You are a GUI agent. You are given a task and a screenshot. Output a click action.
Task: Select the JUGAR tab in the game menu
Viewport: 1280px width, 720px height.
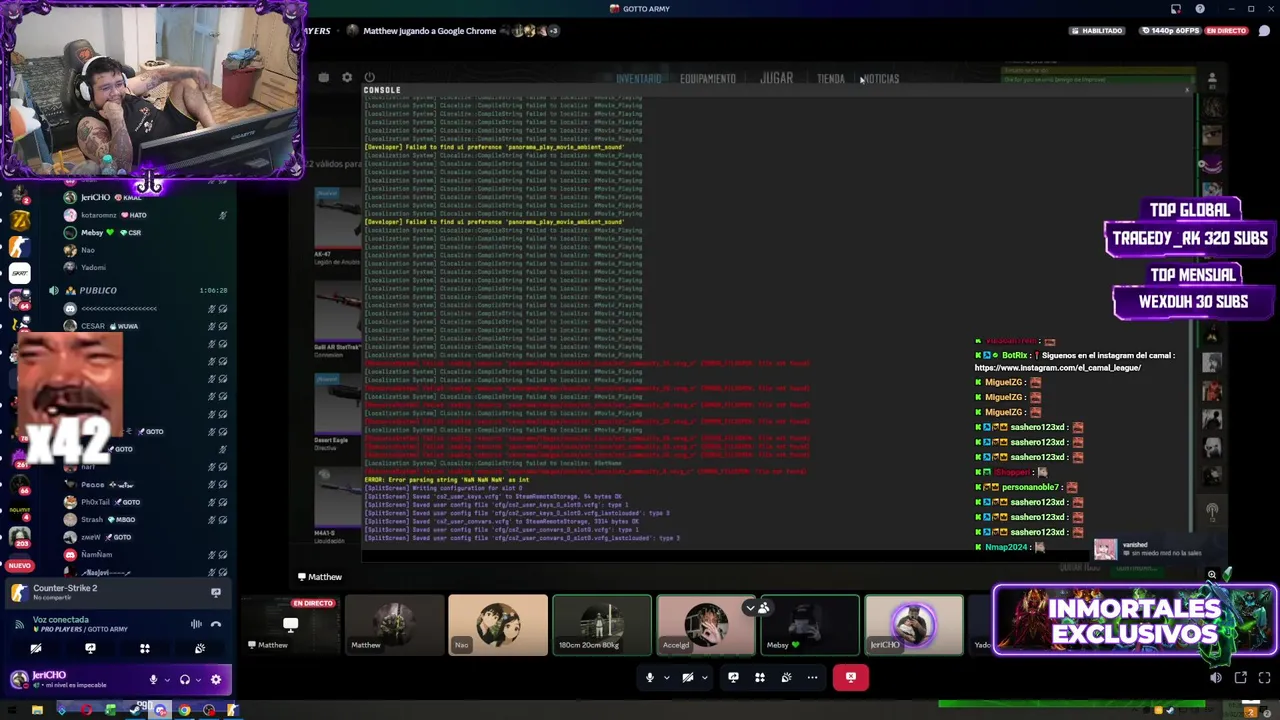(776, 78)
